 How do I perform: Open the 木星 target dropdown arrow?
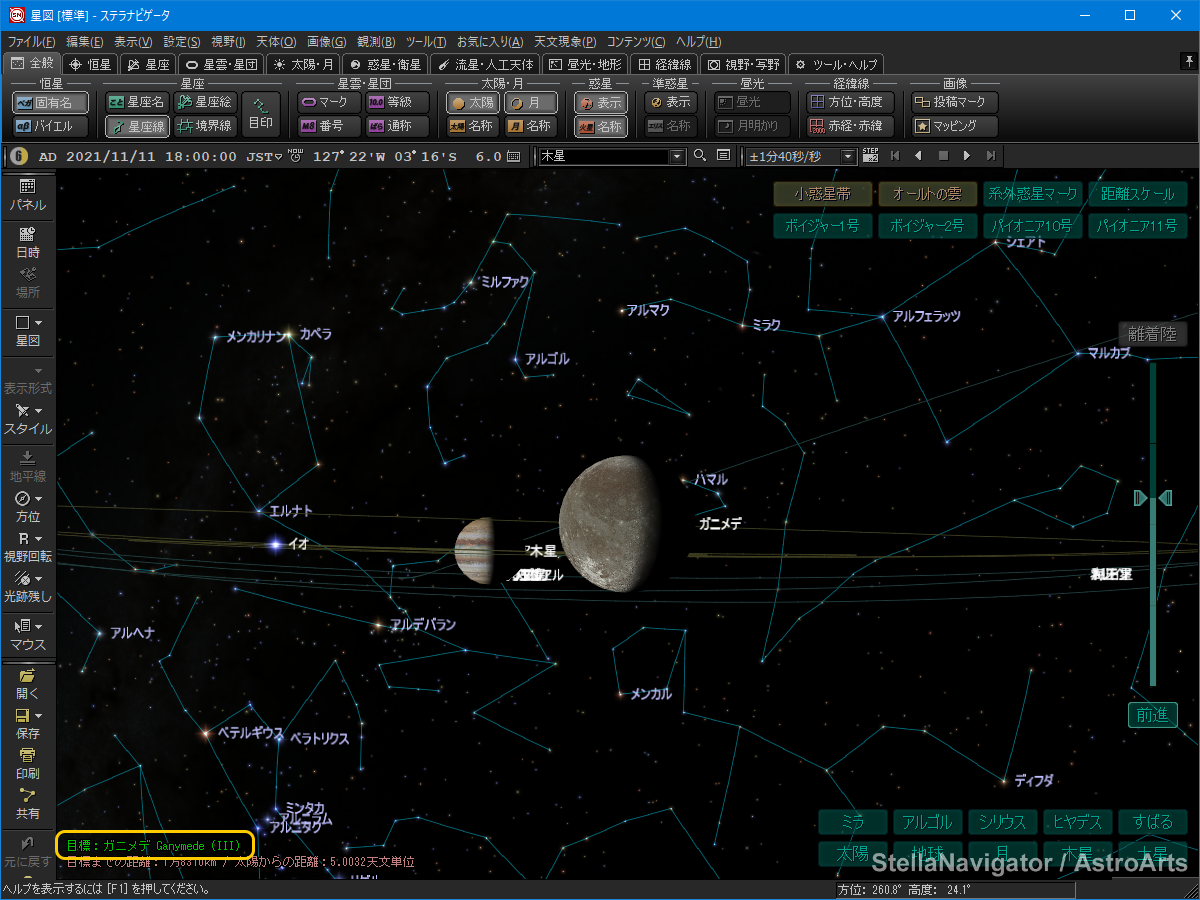click(x=677, y=157)
